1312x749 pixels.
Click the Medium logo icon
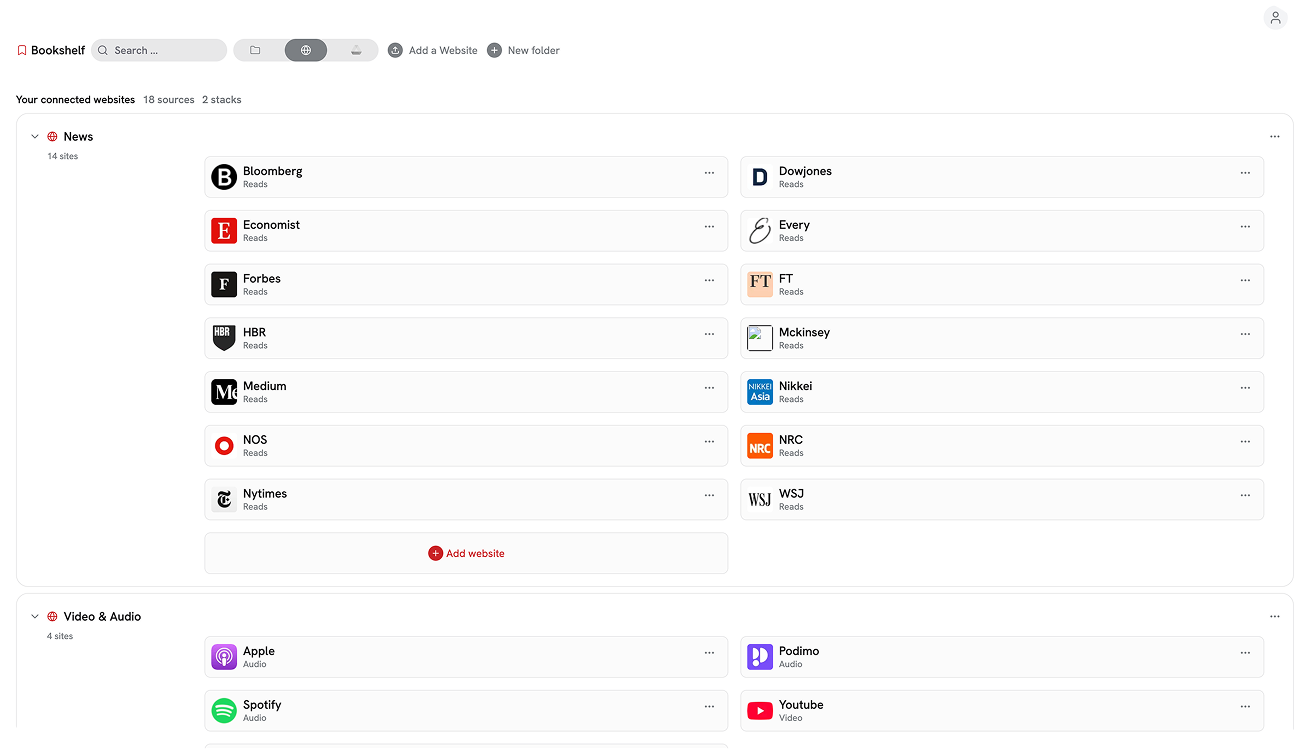(224, 392)
